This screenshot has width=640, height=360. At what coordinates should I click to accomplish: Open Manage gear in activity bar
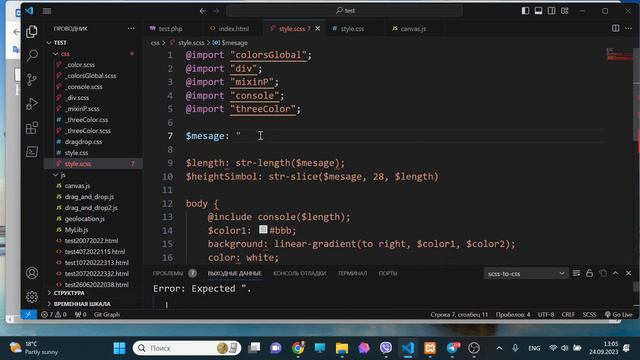(x=32, y=297)
